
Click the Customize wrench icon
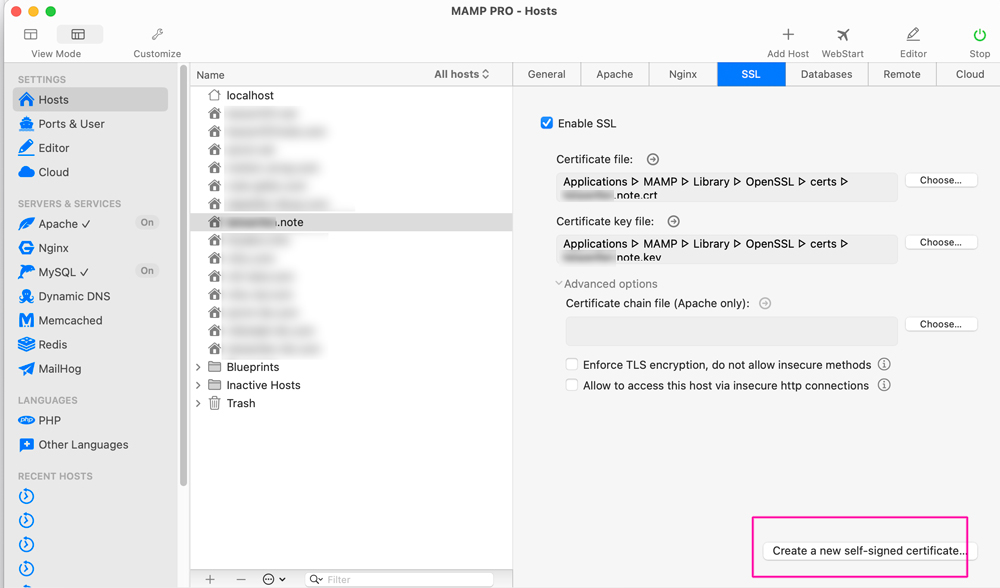[x=157, y=35]
